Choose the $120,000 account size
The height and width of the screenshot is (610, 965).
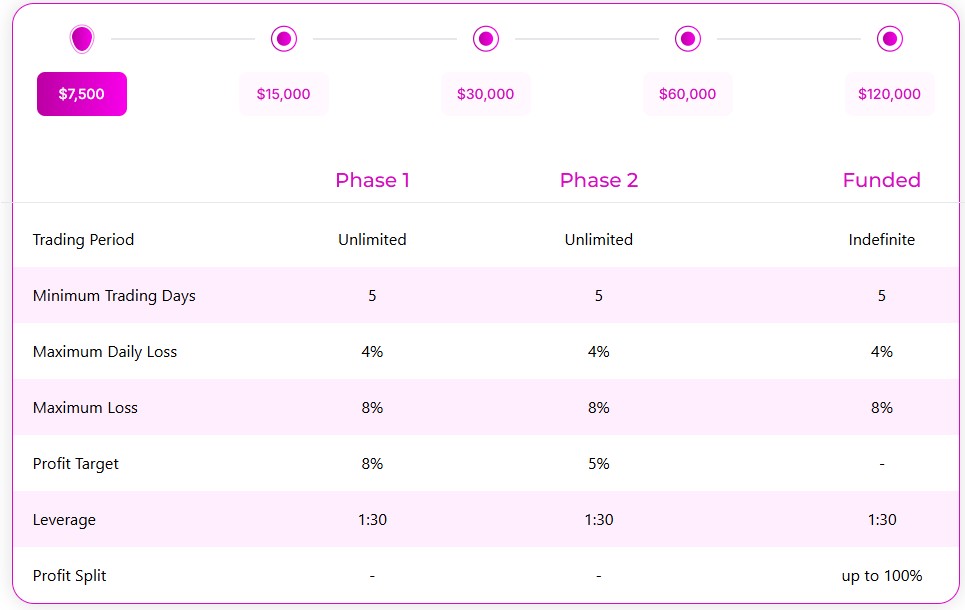[889, 94]
